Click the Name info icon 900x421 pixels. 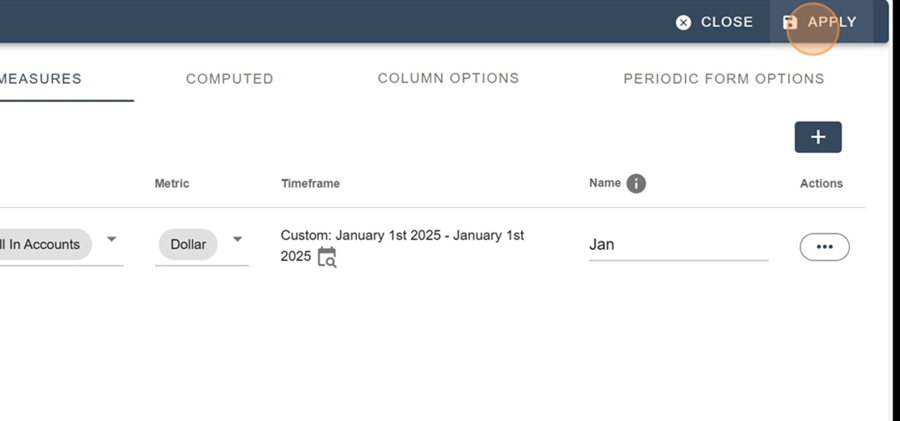[636, 184]
